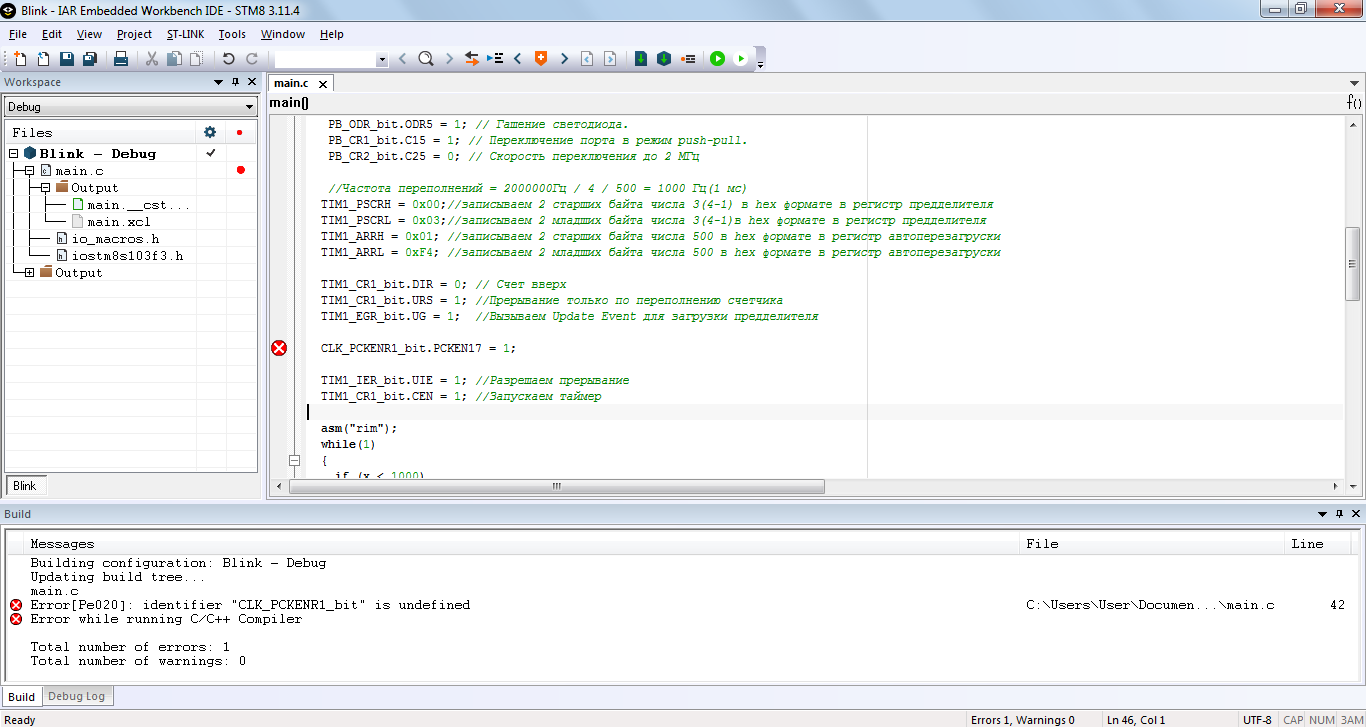The height and width of the screenshot is (728, 1366).
Task: Click the red error marker beside CLK_PCKENR1 line
Action: tap(279, 348)
